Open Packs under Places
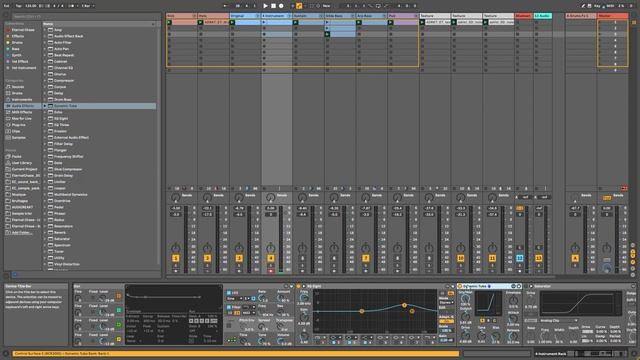This screenshot has height=360, width=640. click(x=16, y=156)
